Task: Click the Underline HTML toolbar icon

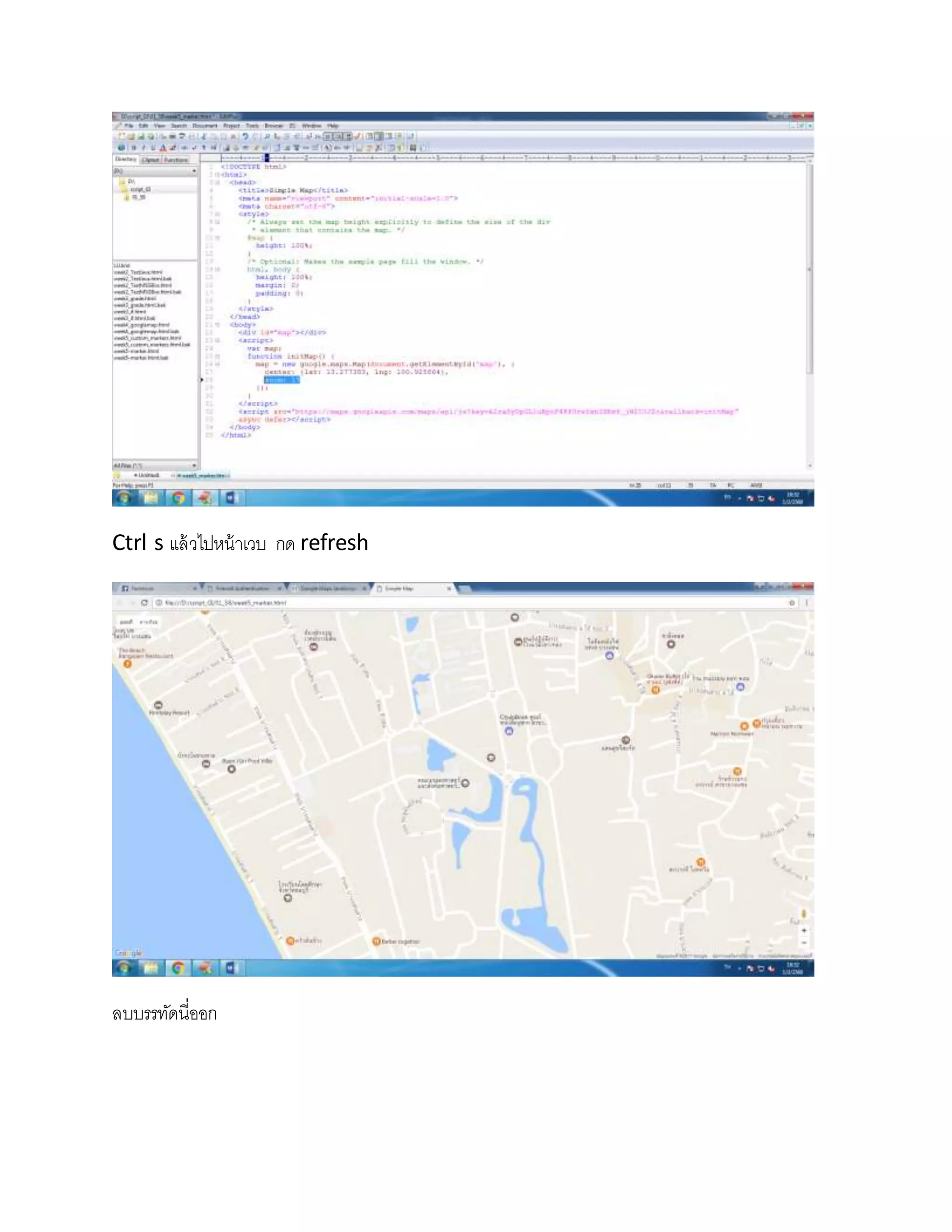Action: click(x=153, y=147)
